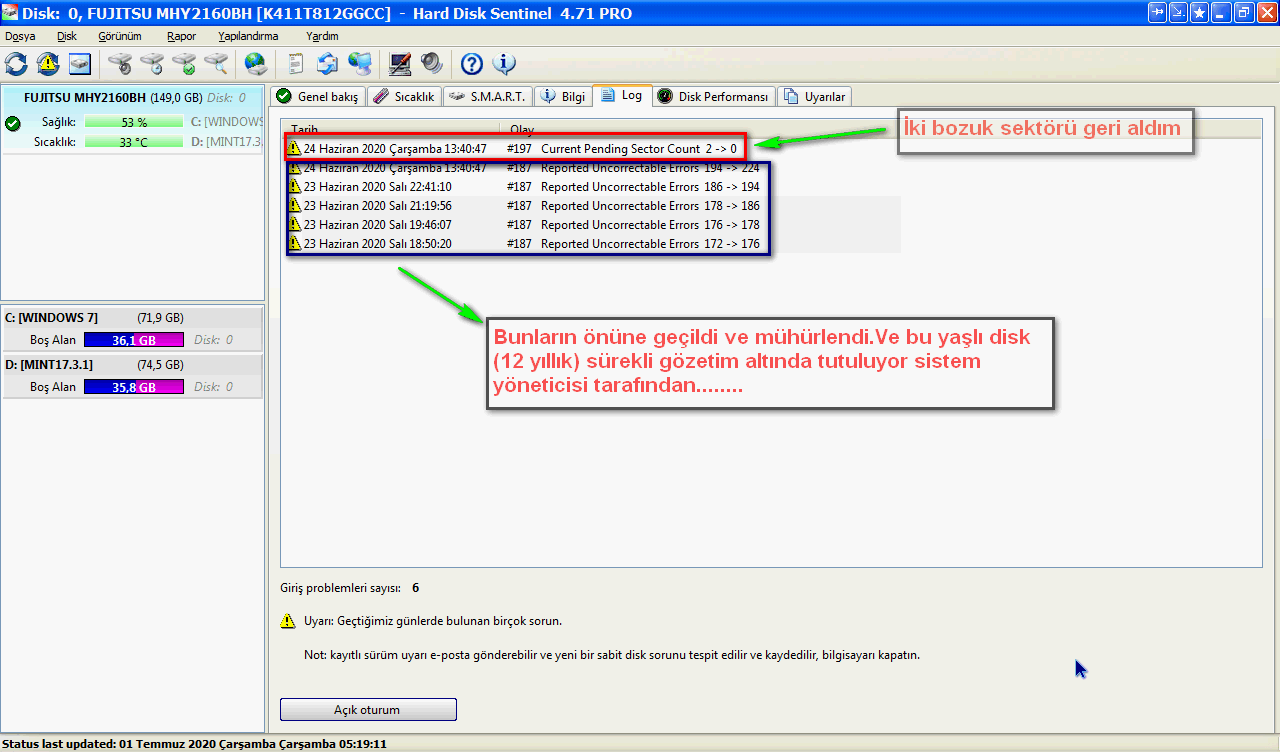Click the Olay column header
The height and width of the screenshot is (752, 1280).
point(522,130)
